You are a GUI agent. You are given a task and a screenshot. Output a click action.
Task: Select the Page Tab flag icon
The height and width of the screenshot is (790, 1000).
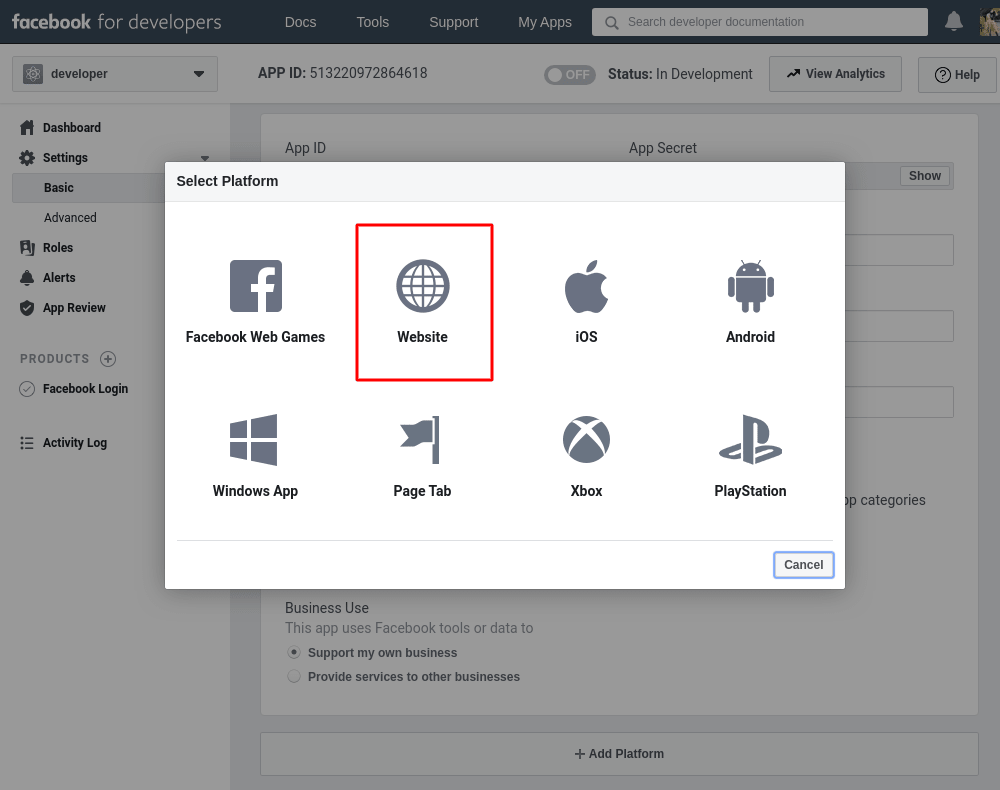tap(420, 439)
